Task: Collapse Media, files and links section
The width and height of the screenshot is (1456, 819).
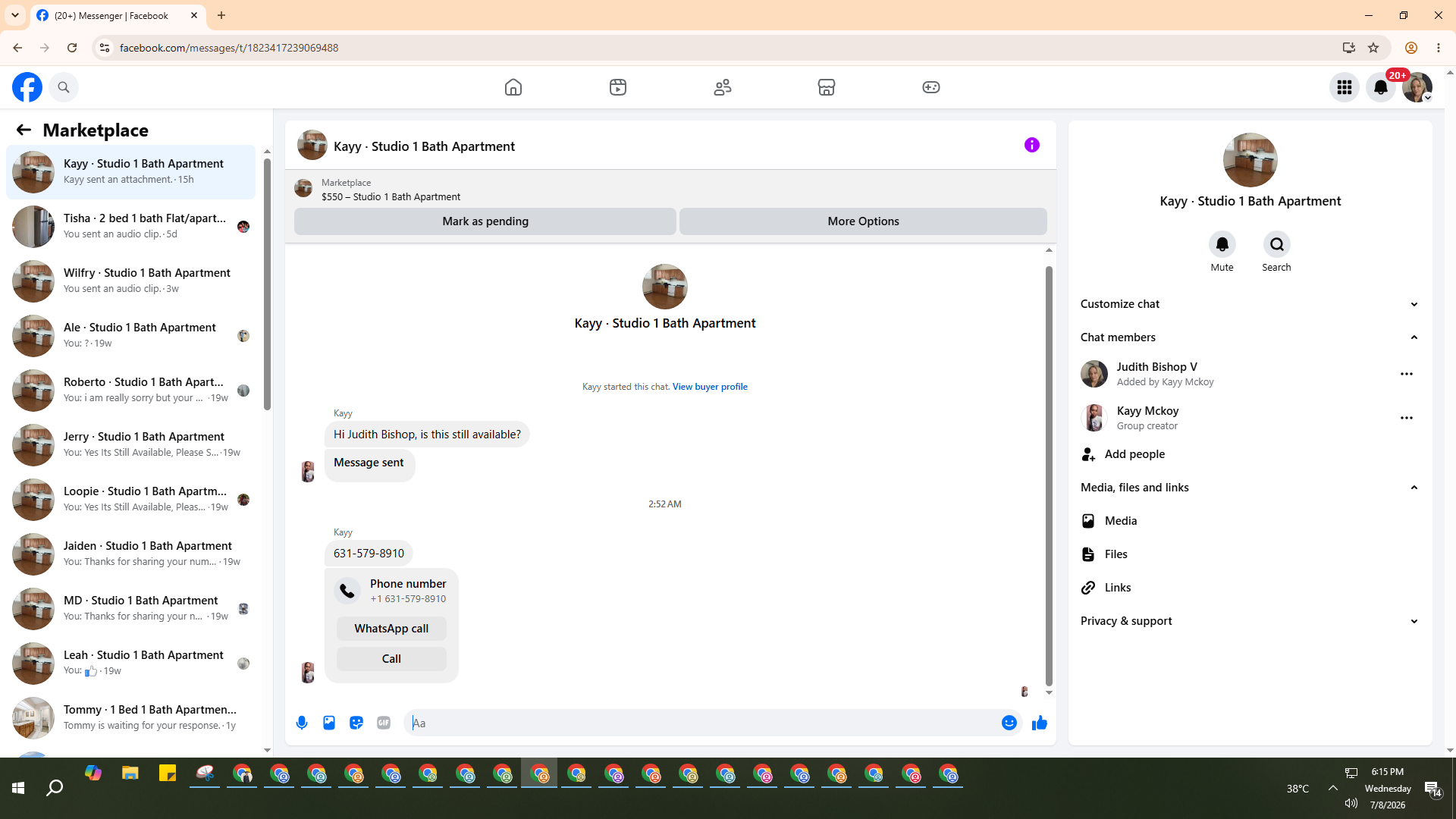Action: 1250,488
